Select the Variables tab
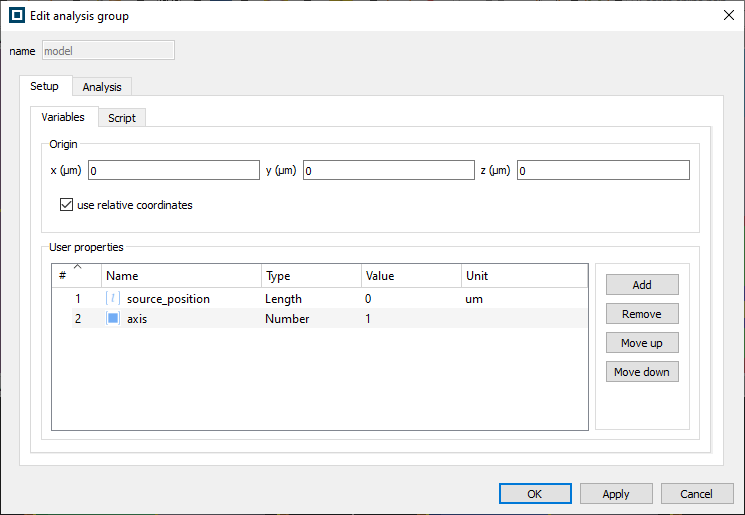 (63, 117)
